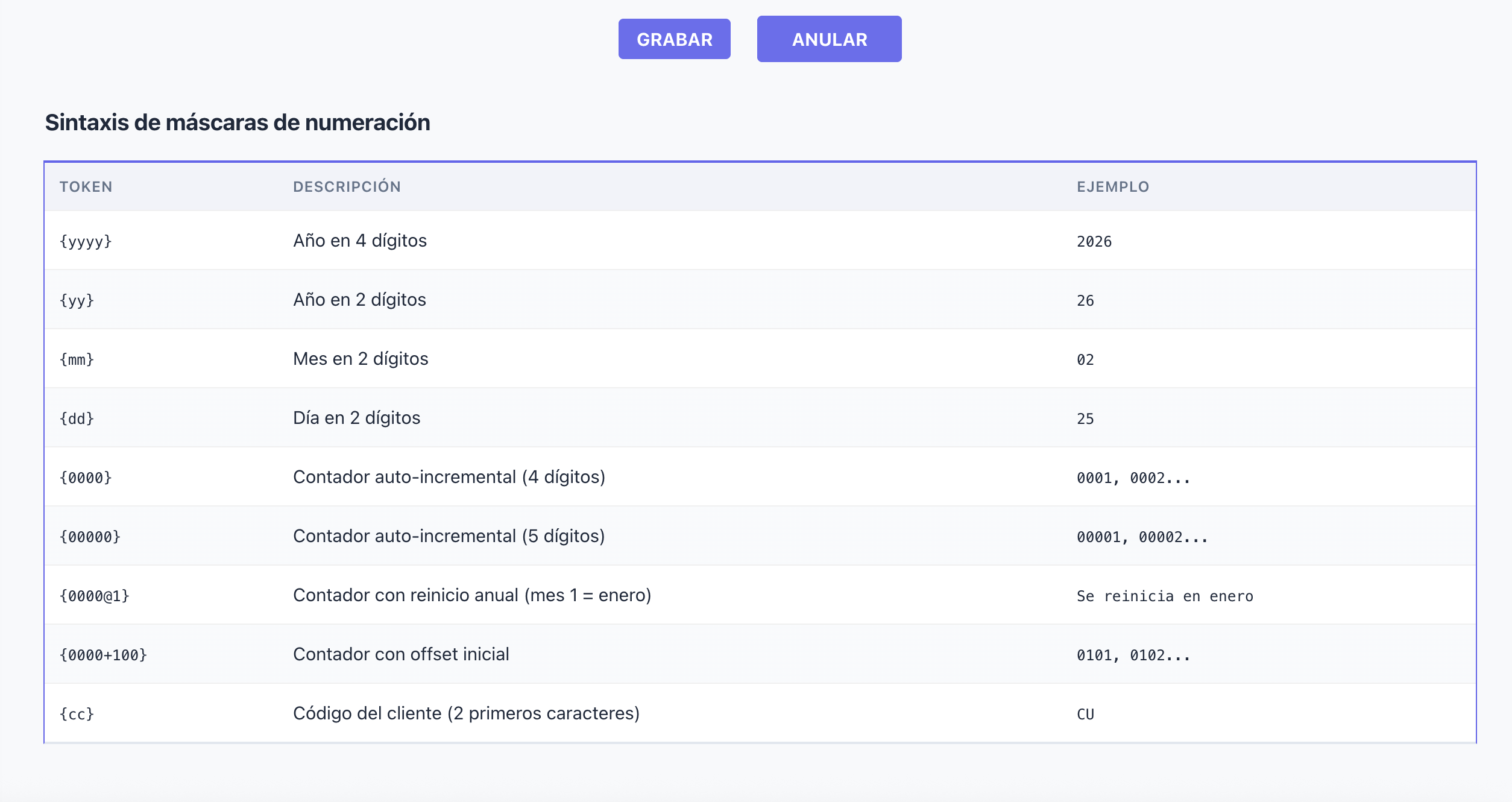Click the EJEMPLO column header
Screen dimensions: 1512x802
click(1112, 187)
